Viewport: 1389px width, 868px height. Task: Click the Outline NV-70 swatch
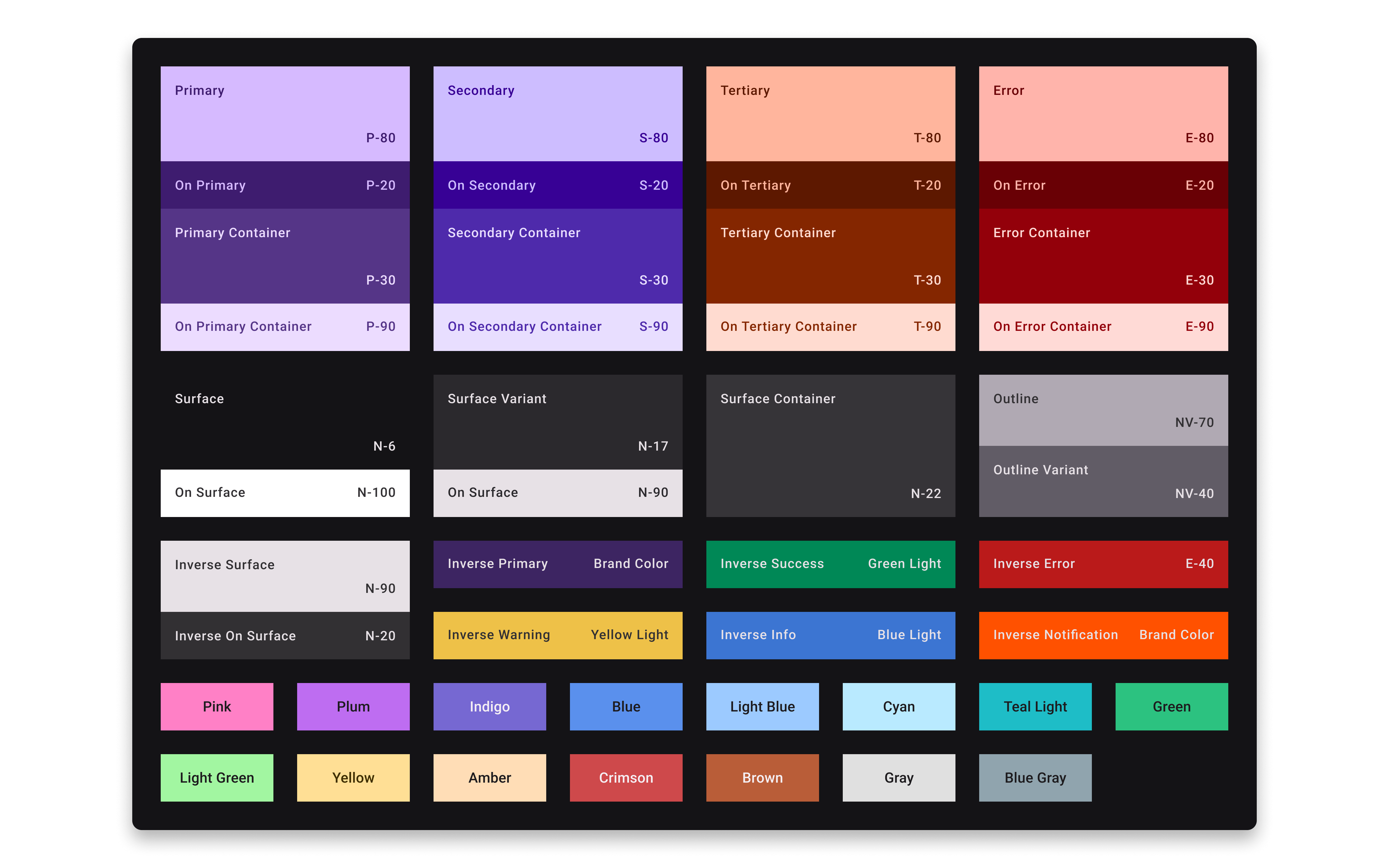pyautogui.click(x=1103, y=411)
